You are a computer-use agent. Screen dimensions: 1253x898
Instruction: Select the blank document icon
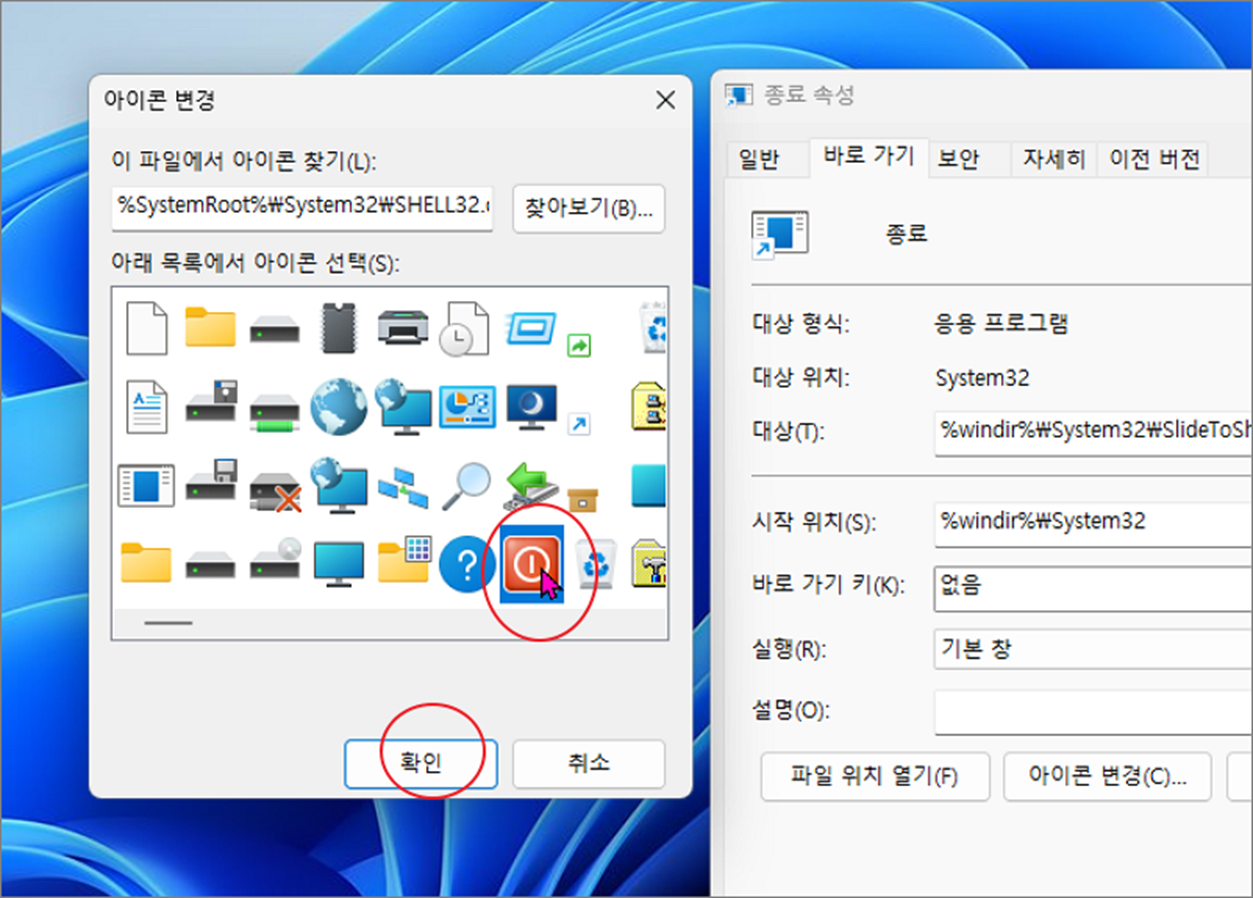pyautogui.click(x=146, y=328)
